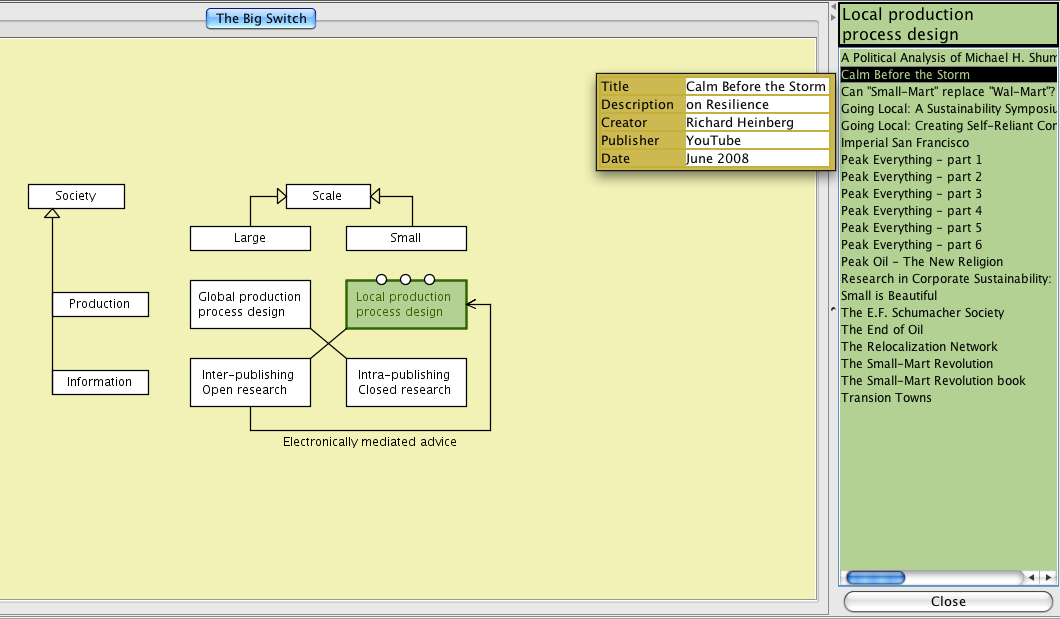Select the Inter-publishing Open research node
This screenshot has width=1060, height=619.
click(250, 382)
